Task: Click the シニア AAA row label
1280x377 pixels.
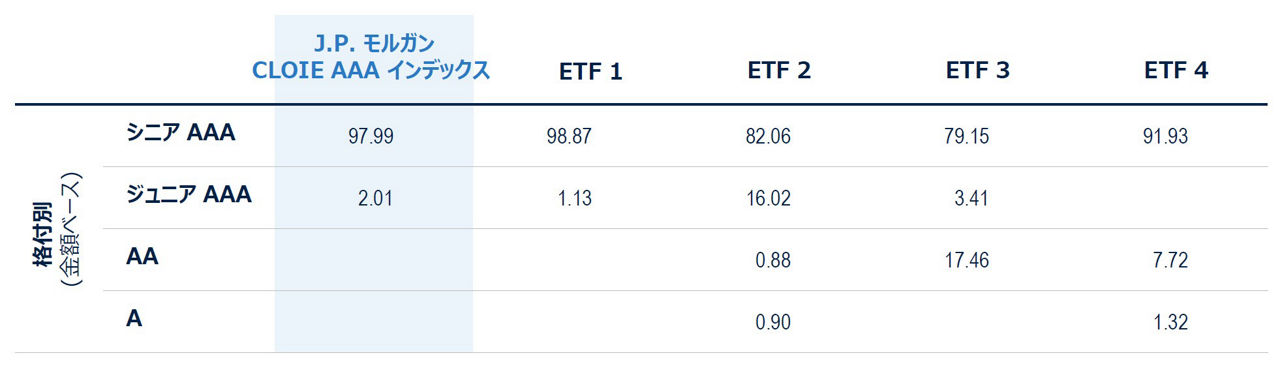Action: click(181, 132)
